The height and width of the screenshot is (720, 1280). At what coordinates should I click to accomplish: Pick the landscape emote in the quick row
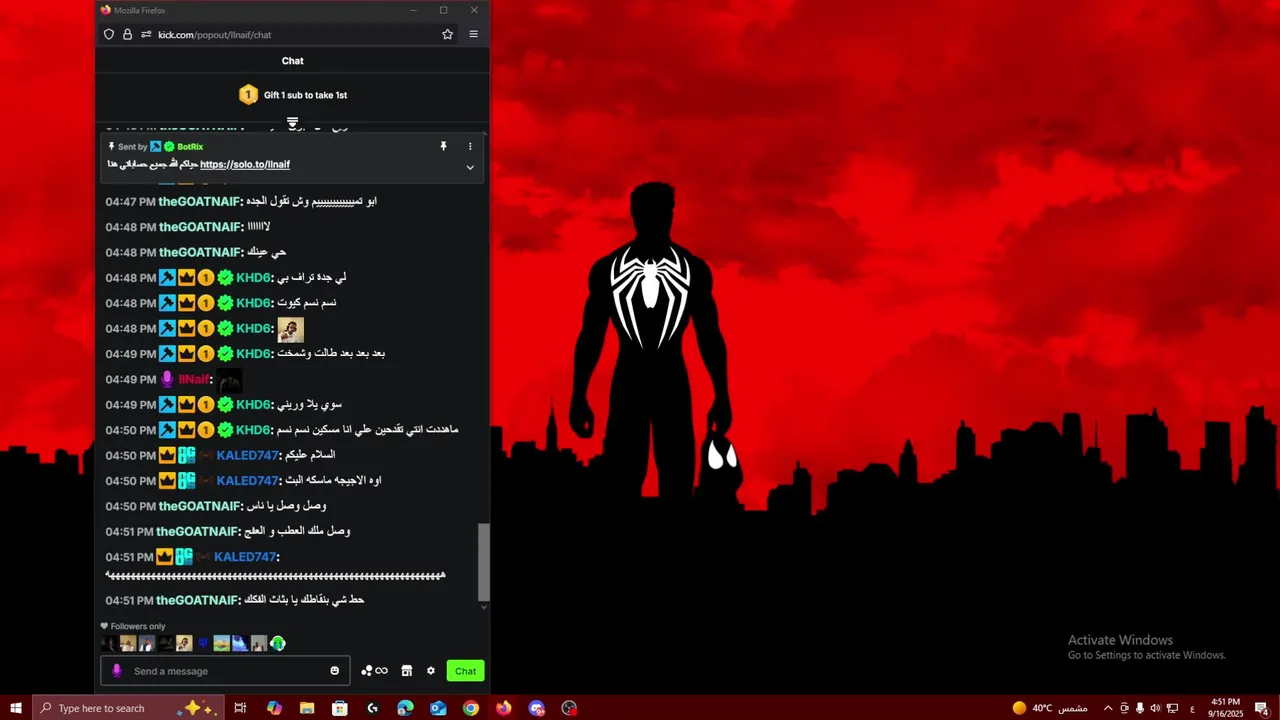(222, 644)
